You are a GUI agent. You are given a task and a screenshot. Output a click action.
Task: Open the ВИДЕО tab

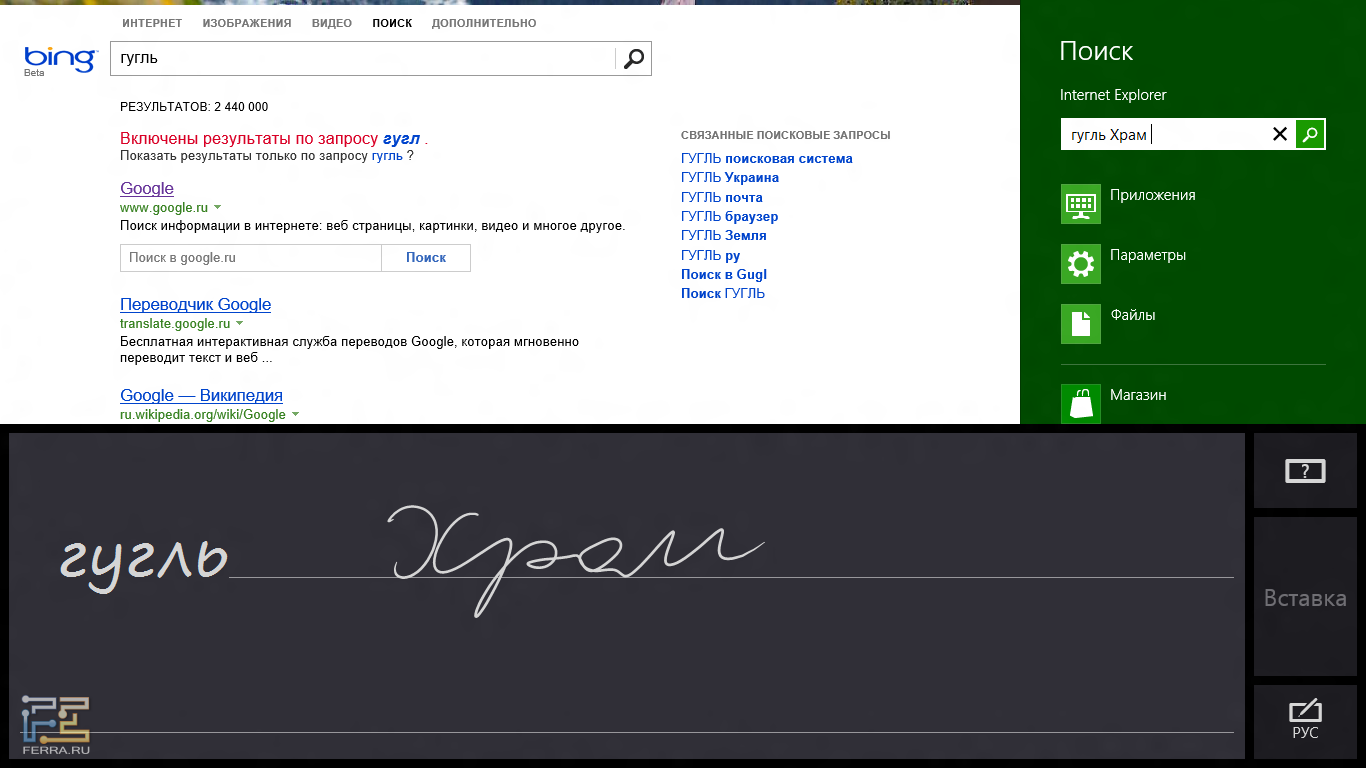[x=331, y=23]
